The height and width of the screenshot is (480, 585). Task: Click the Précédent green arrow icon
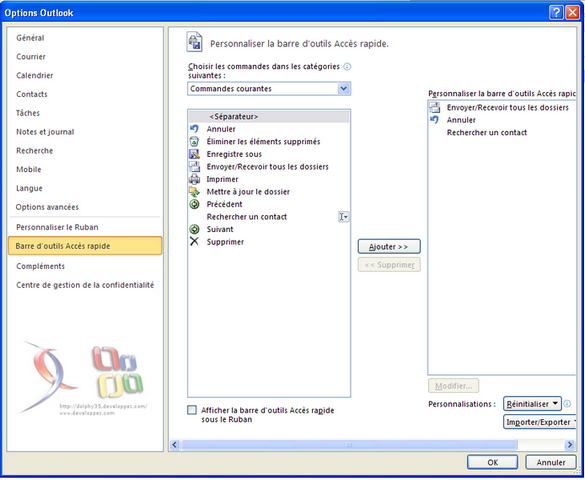pyautogui.click(x=194, y=204)
